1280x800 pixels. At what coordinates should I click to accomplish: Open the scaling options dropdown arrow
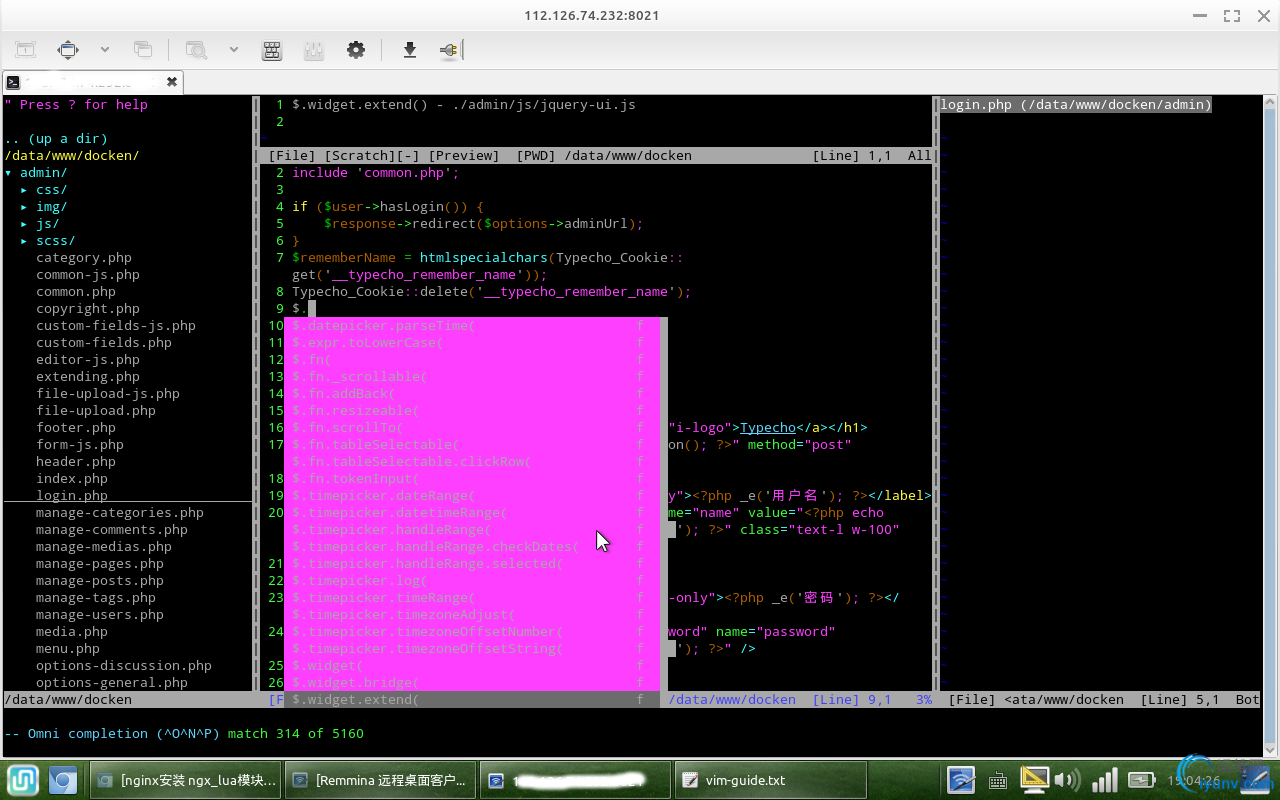pos(233,49)
